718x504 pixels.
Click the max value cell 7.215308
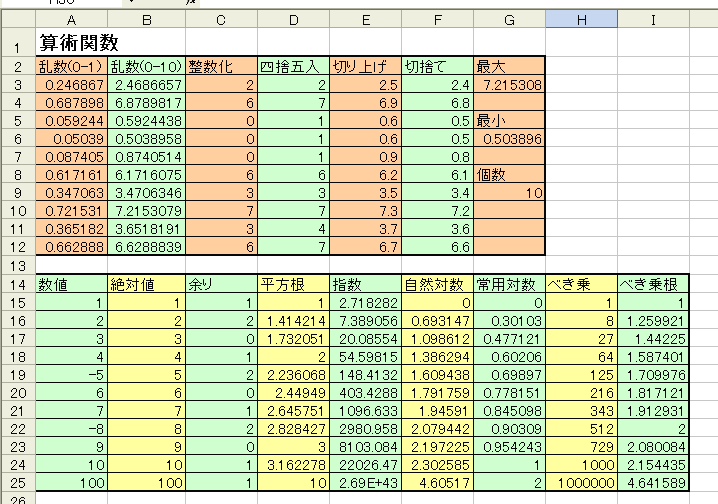(x=509, y=85)
